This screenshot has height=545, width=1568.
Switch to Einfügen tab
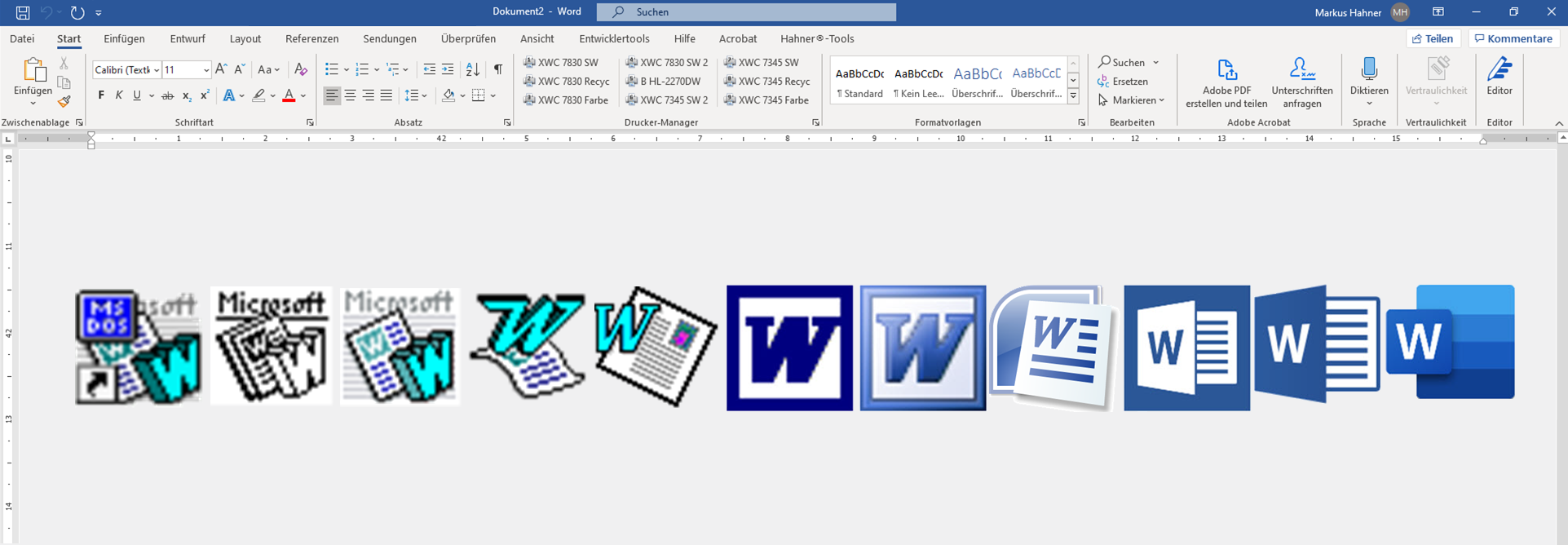click(x=124, y=38)
